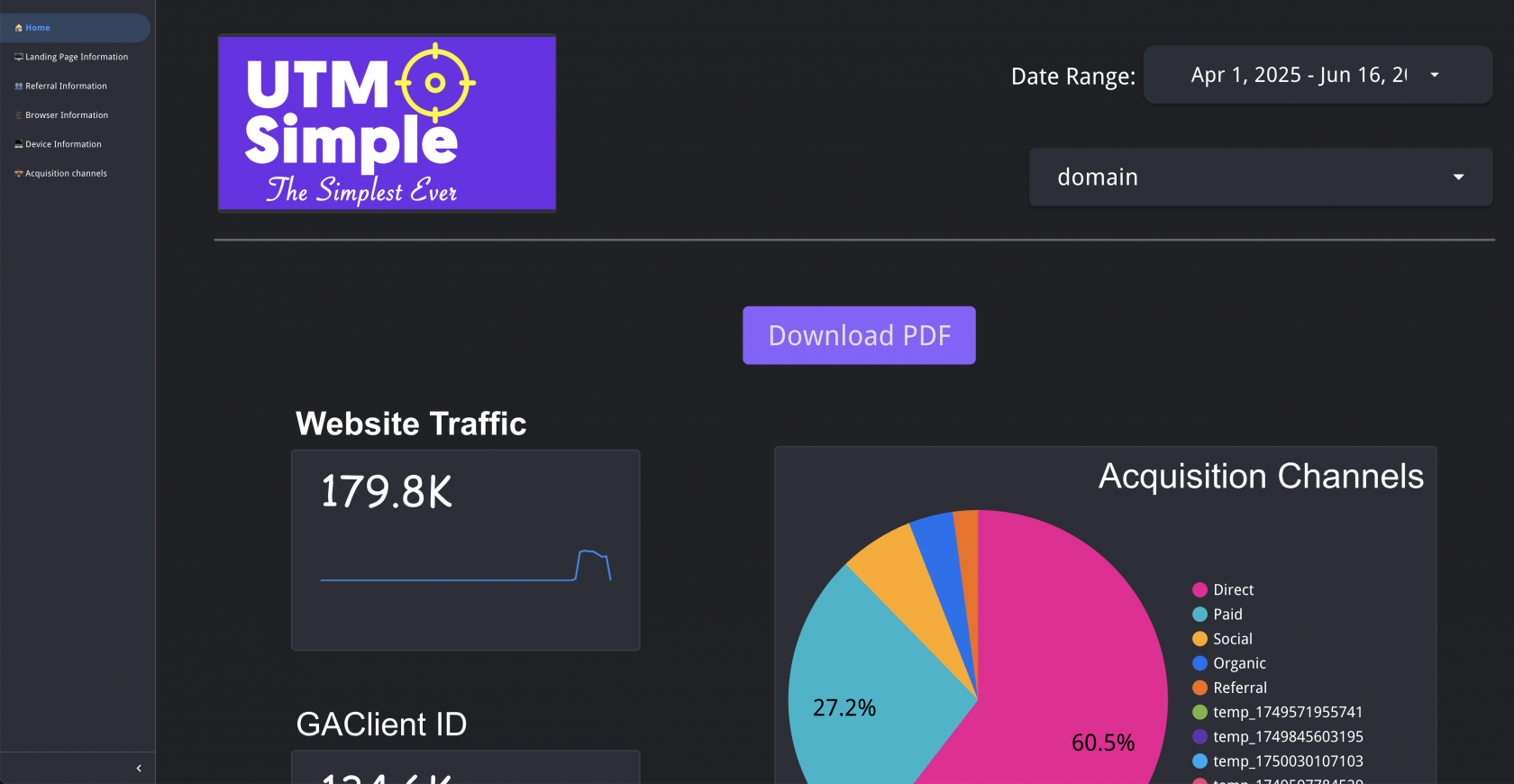Open Referral Information page
This screenshot has height=784, width=1514.
coord(76,87)
